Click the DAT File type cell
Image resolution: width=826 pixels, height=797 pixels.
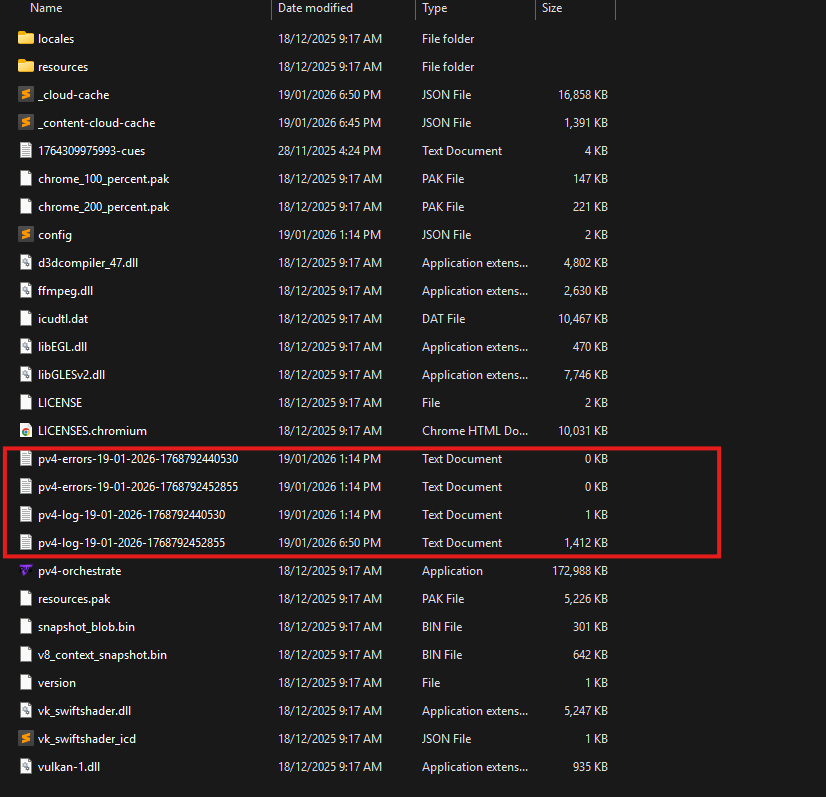coord(443,319)
